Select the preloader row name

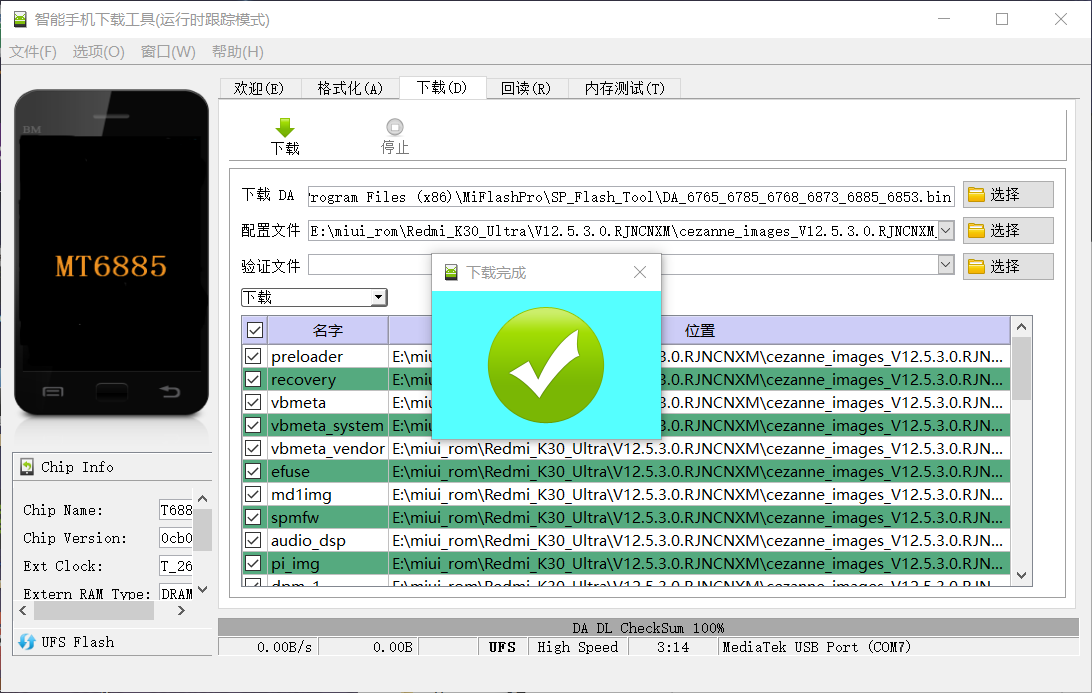(x=307, y=357)
